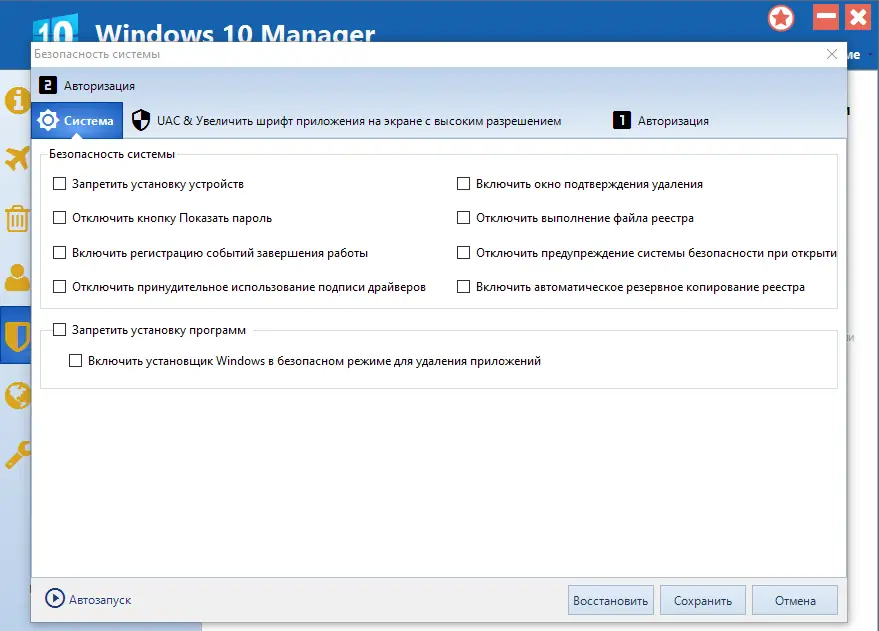Toggle Отключить кнопку Показать пароль
Image resolution: width=879 pixels, height=631 pixels.
pos(59,217)
